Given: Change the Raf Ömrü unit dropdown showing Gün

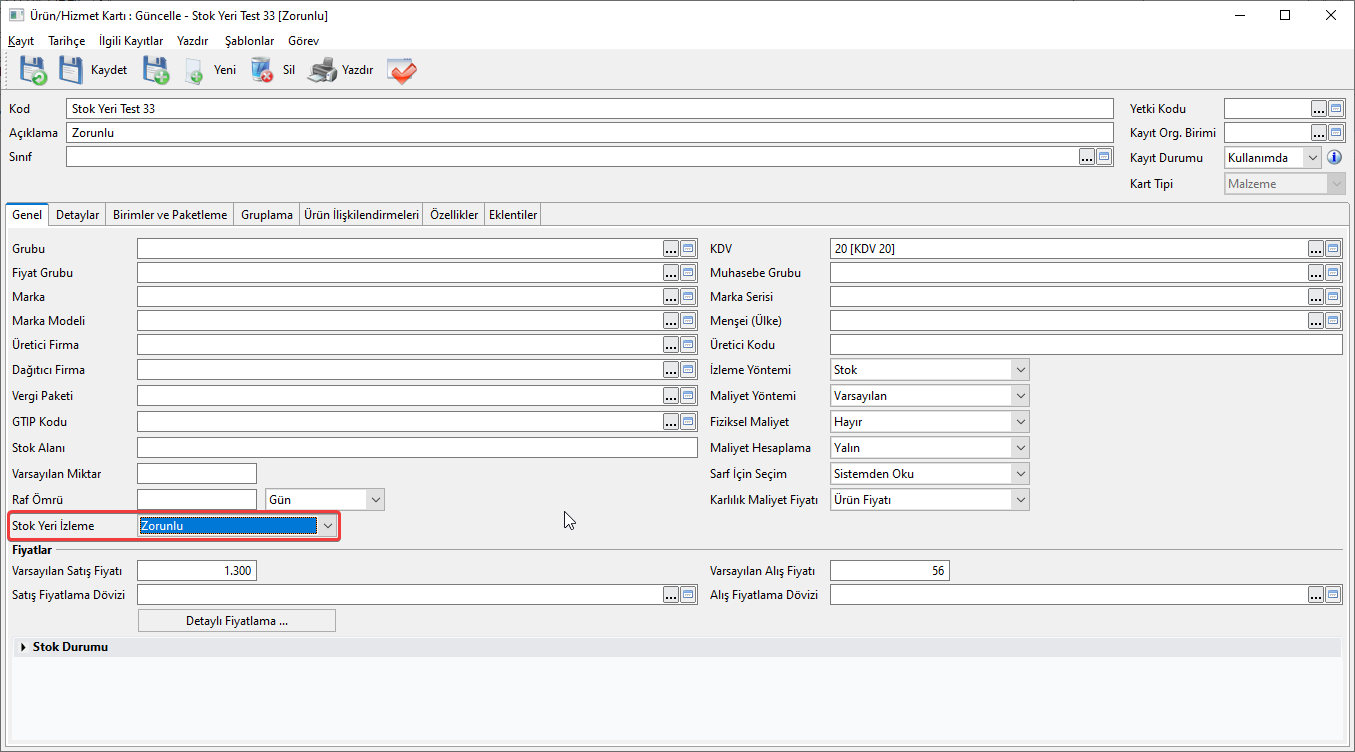Looking at the screenshot, I should point(375,500).
